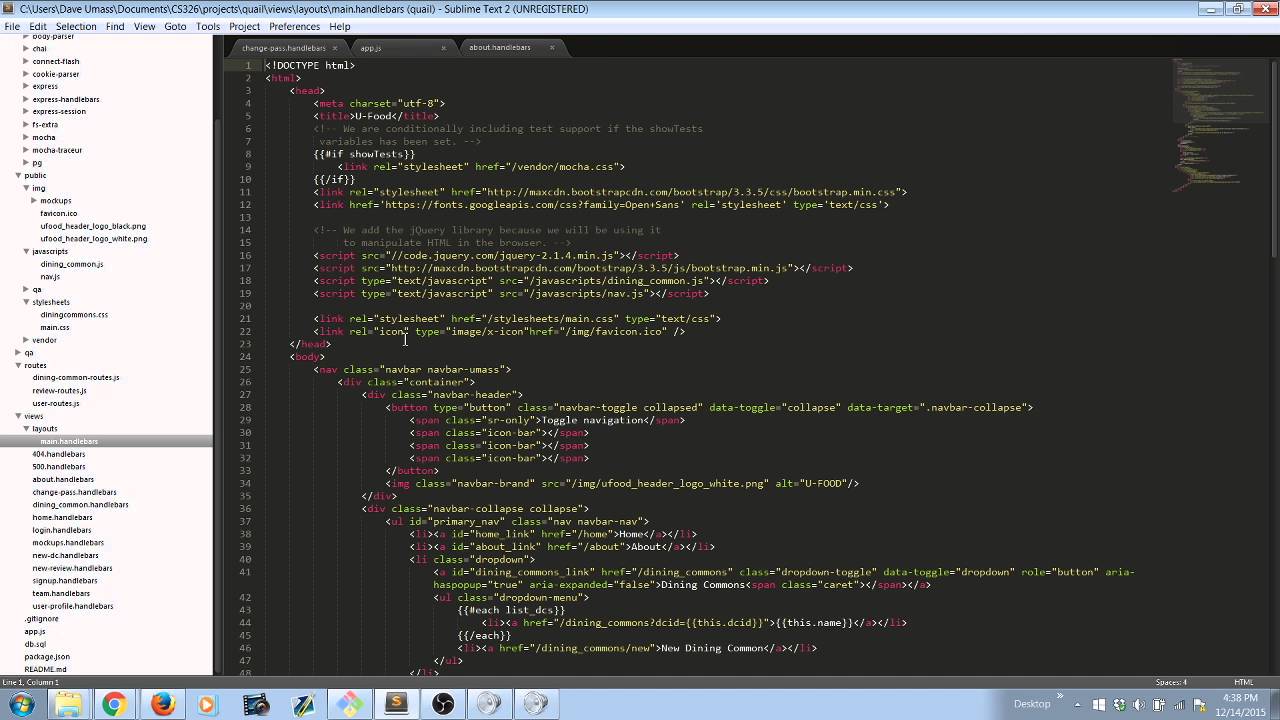
Task: Collapse the layouts folder
Action: [26, 428]
